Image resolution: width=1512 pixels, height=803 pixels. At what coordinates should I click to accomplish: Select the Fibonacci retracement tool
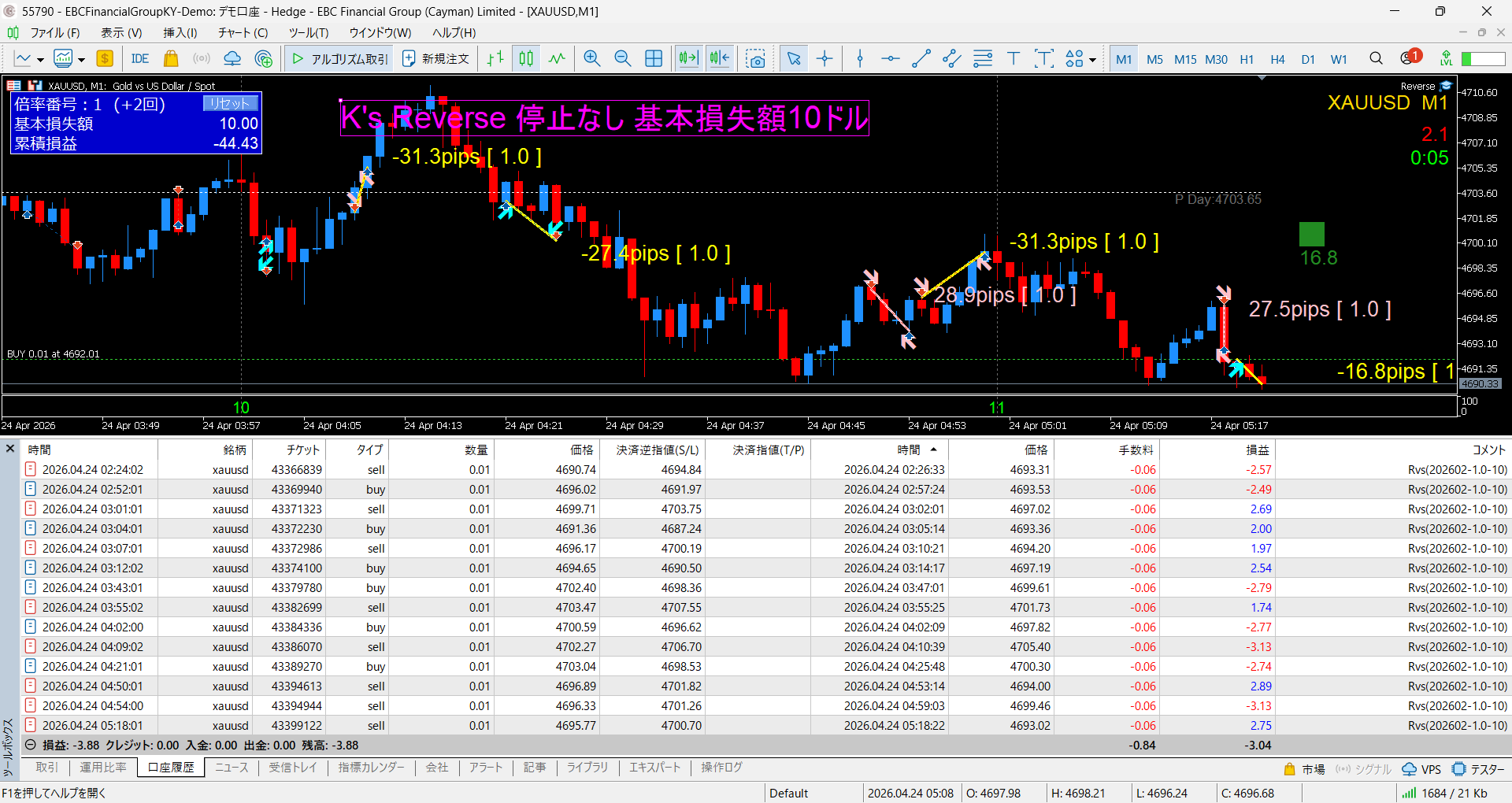click(983, 58)
